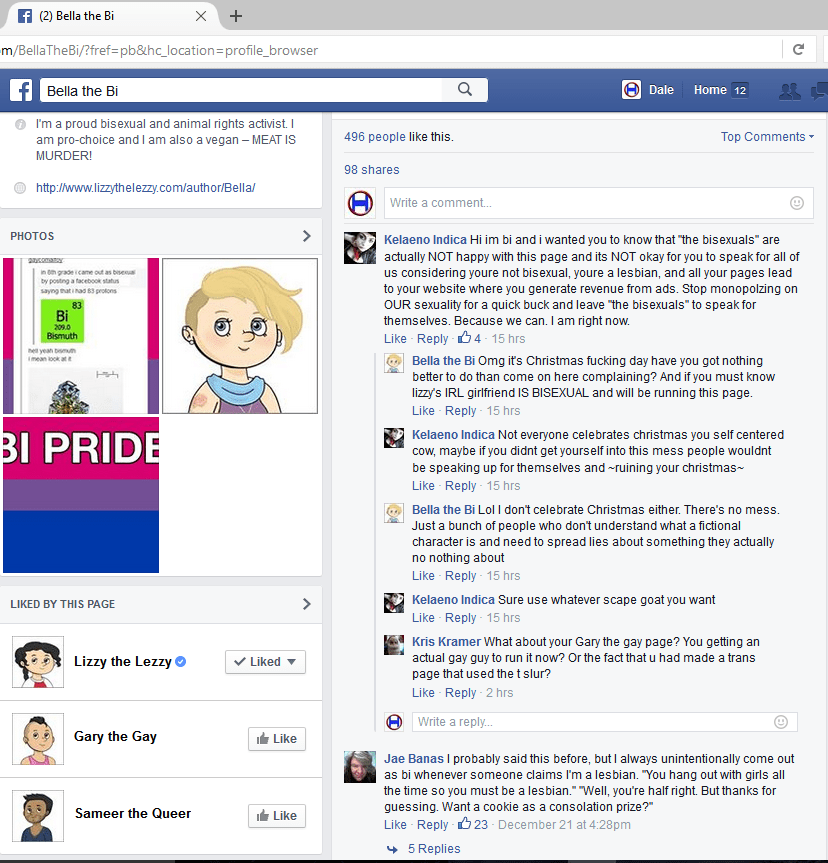Screen dimensions: 828x863
Task: Open the Top Comments dropdown
Action: pyautogui.click(x=767, y=137)
